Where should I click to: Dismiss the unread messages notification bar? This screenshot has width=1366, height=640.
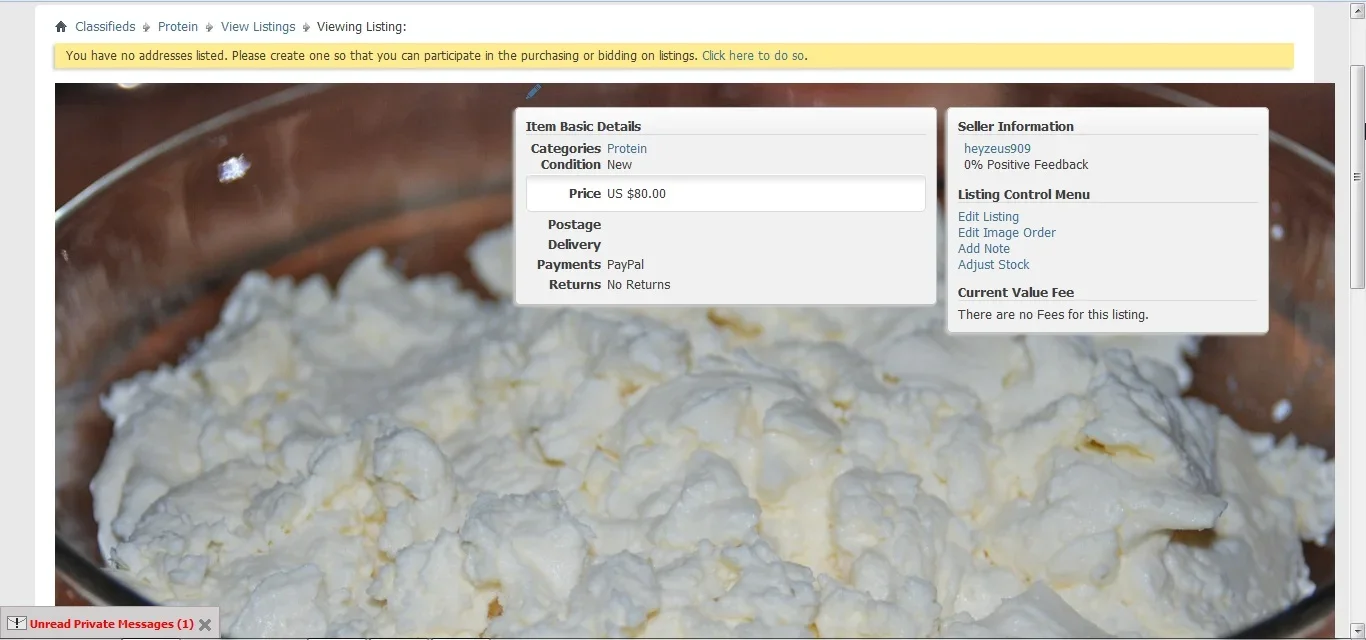[205, 625]
